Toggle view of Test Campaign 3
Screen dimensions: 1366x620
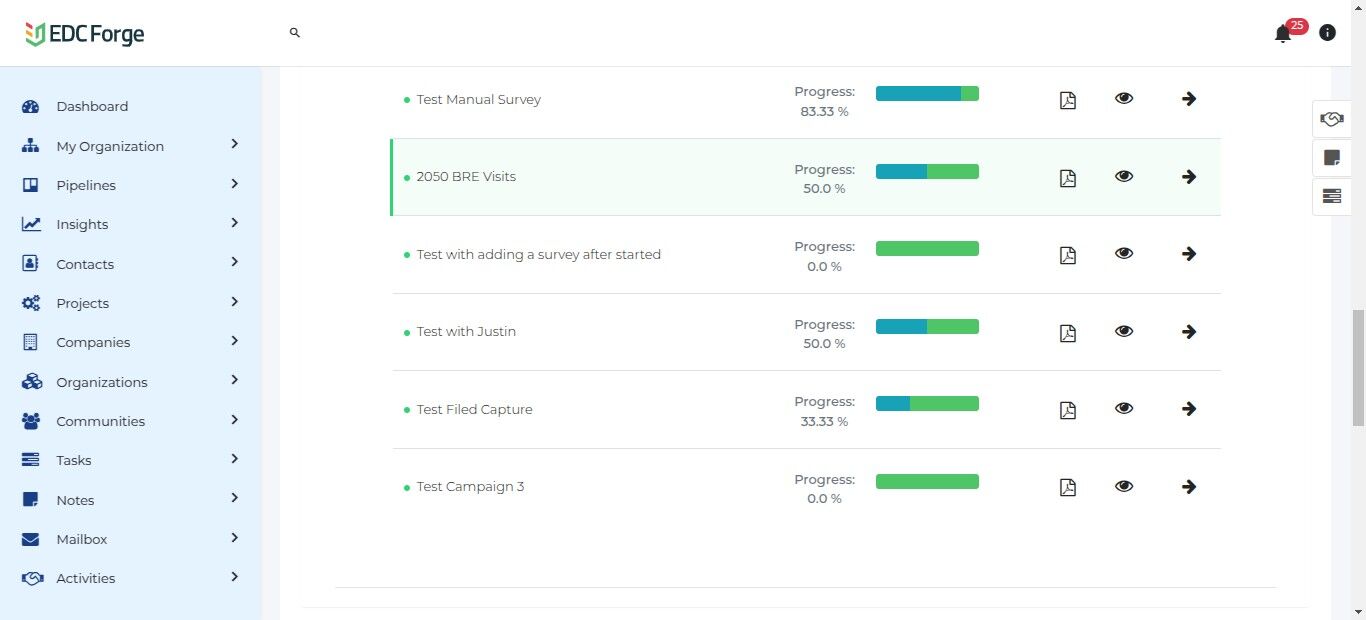(1124, 486)
